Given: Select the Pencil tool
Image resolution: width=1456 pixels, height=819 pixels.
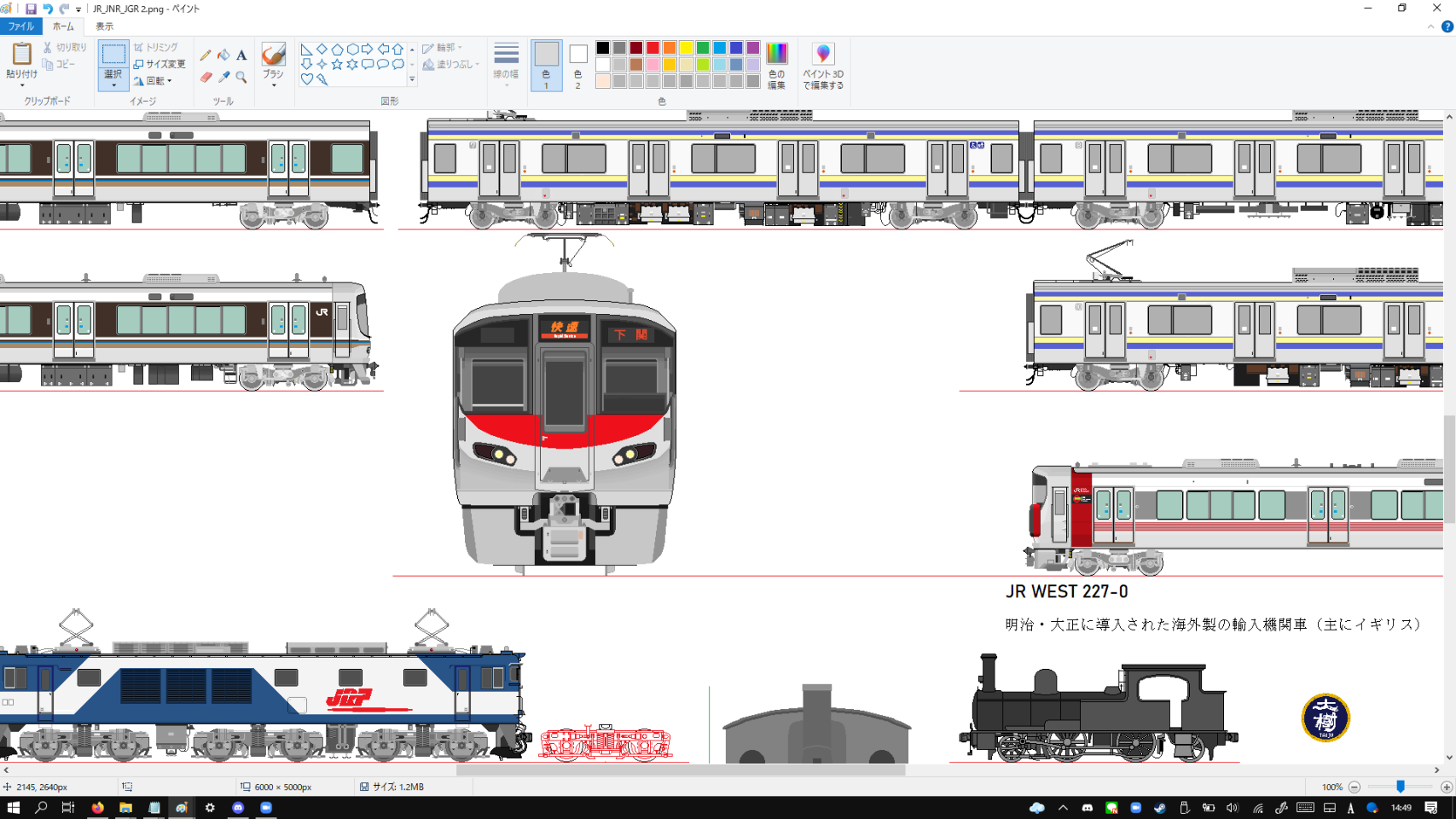Looking at the screenshot, I should 206,55.
